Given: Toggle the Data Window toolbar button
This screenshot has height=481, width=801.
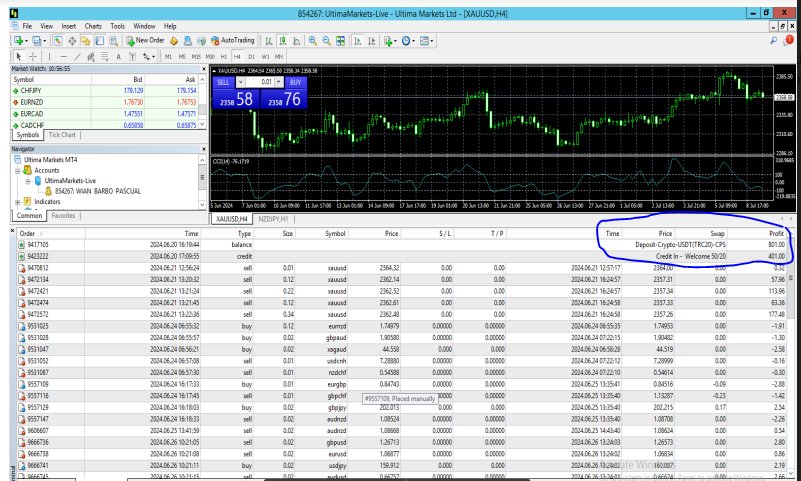Looking at the screenshot, I should [x=72, y=41].
